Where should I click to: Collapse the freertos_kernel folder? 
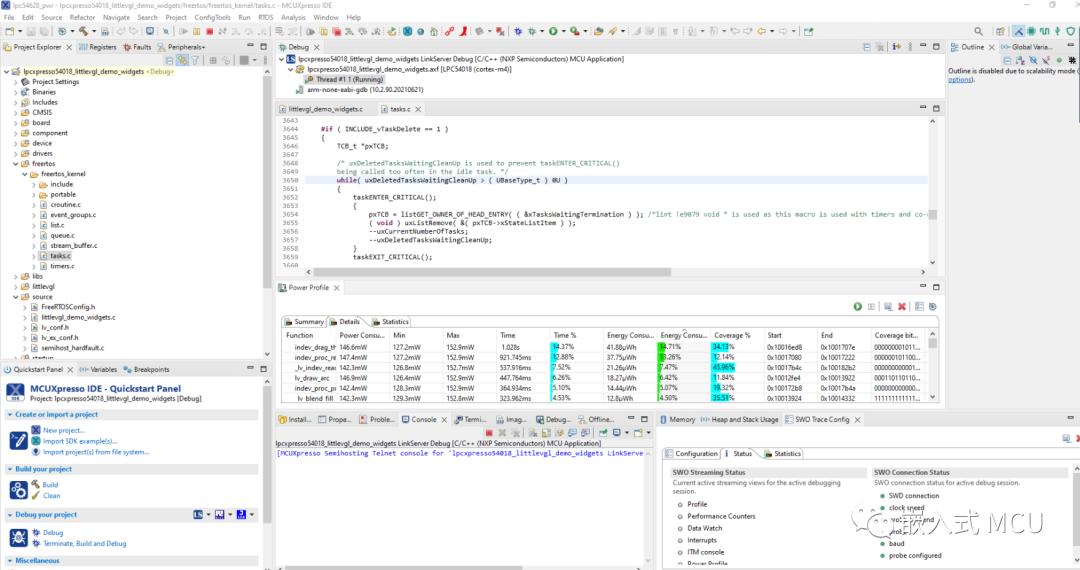pyautogui.click(x=25, y=174)
